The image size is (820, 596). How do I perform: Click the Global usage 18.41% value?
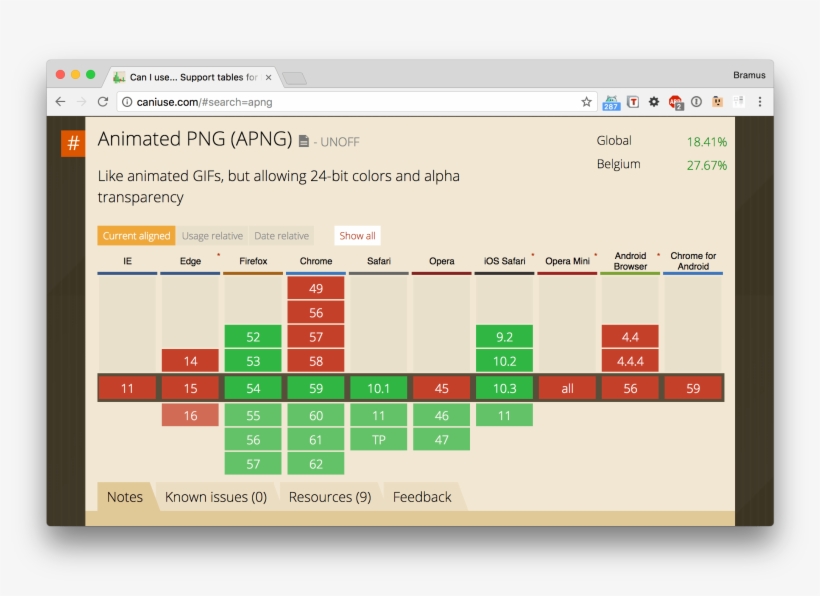click(707, 142)
